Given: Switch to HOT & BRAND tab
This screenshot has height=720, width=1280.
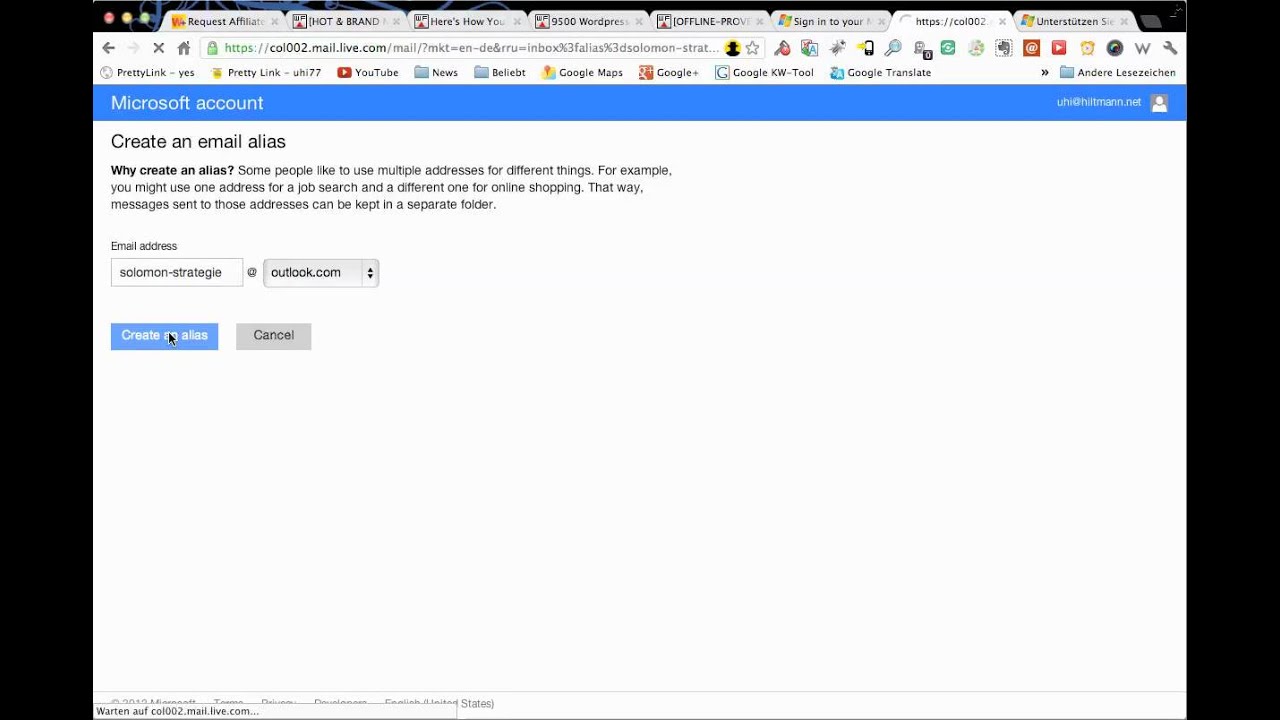Looking at the screenshot, I should (x=343, y=21).
